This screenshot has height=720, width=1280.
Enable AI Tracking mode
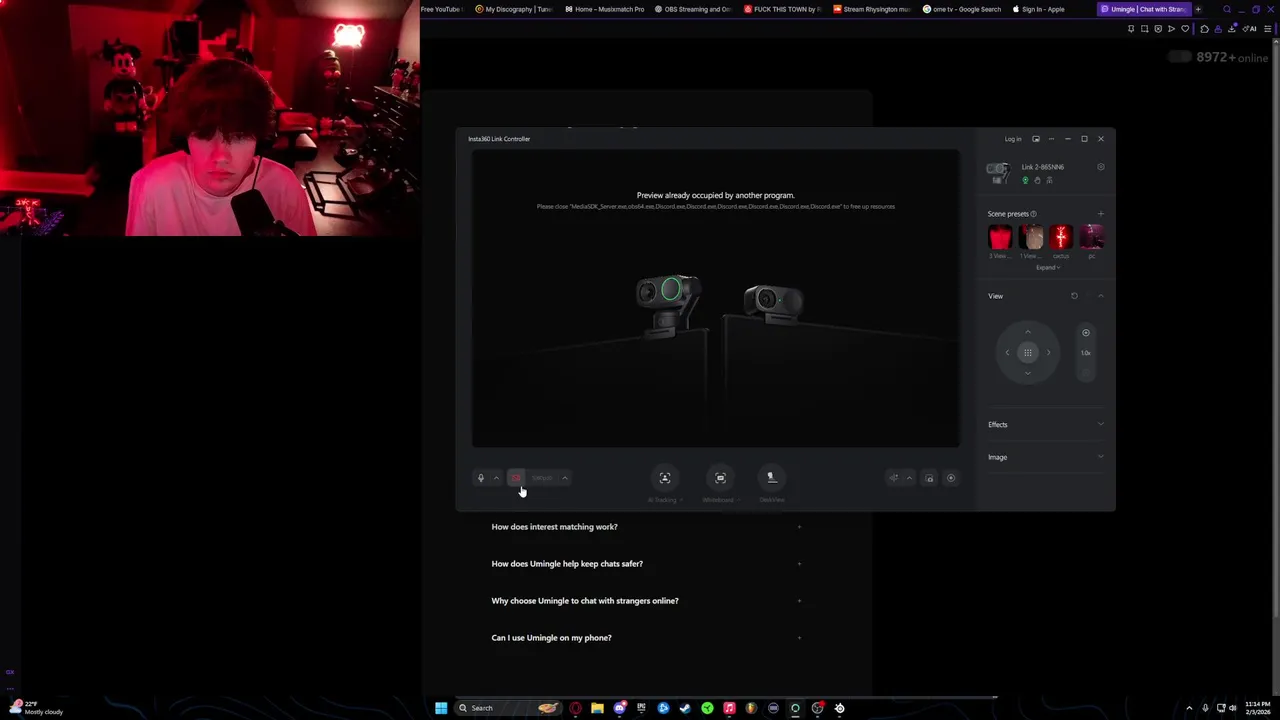point(665,478)
